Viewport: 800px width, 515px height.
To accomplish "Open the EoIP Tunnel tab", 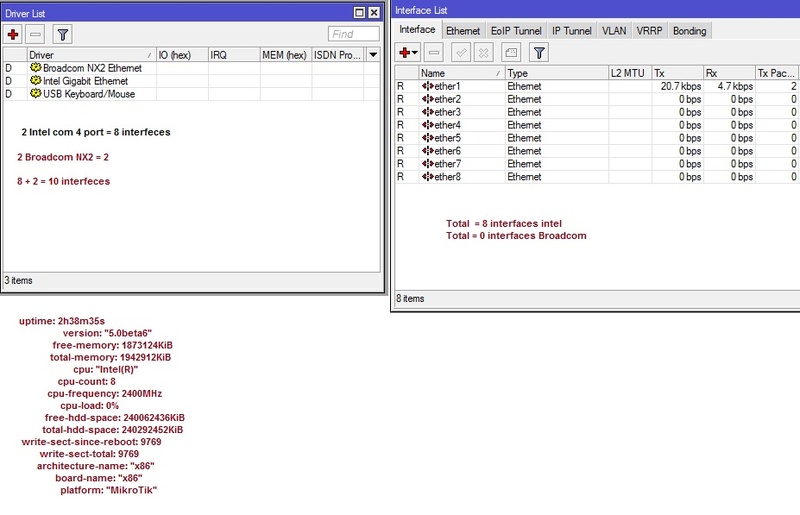I will click(x=516, y=31).
